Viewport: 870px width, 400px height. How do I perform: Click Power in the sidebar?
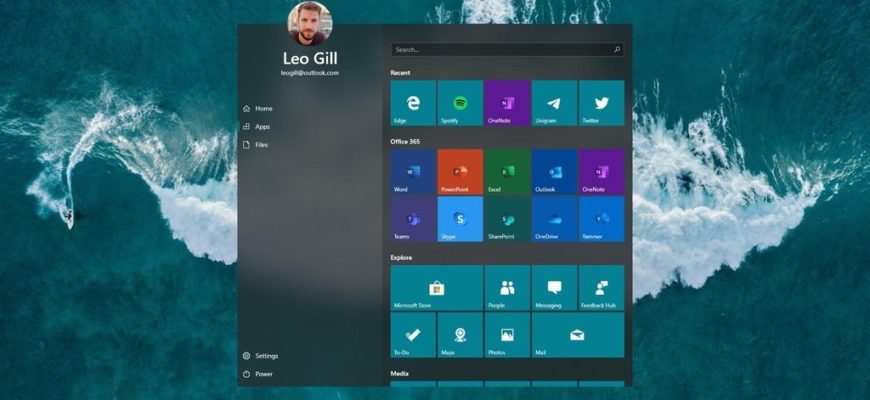tap(257, 374)
